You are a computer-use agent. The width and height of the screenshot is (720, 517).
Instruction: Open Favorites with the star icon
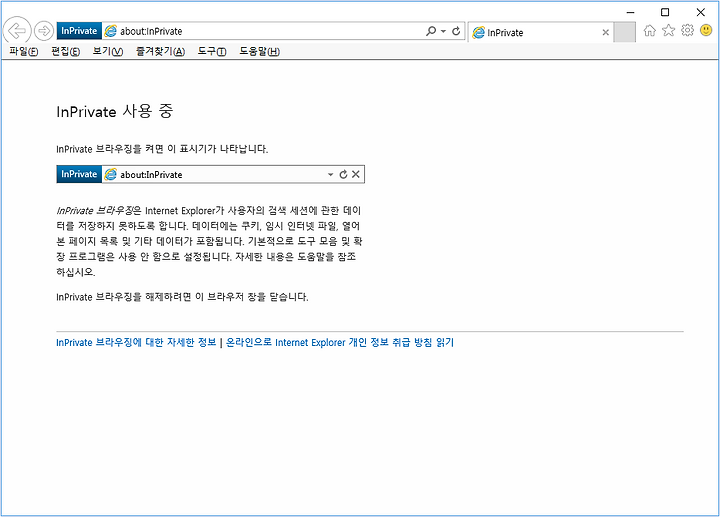point(669,30)
